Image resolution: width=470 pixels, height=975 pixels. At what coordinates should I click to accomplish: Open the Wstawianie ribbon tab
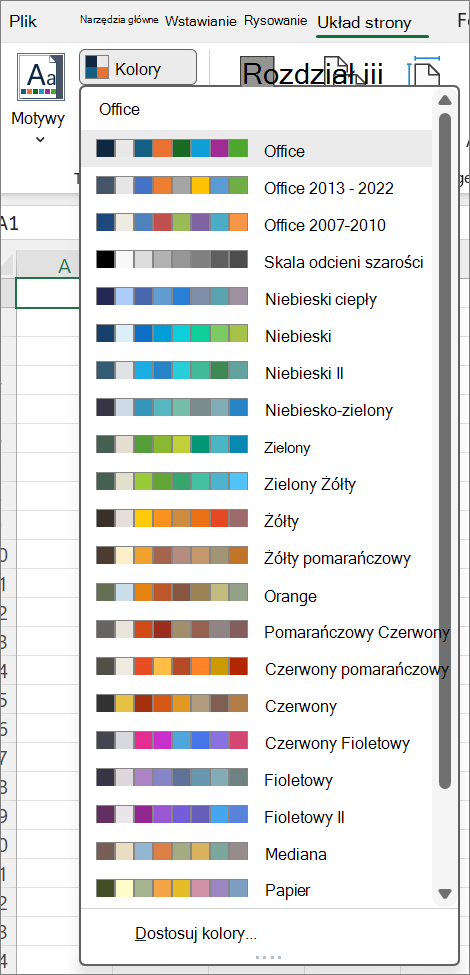(x=201, y=21)
